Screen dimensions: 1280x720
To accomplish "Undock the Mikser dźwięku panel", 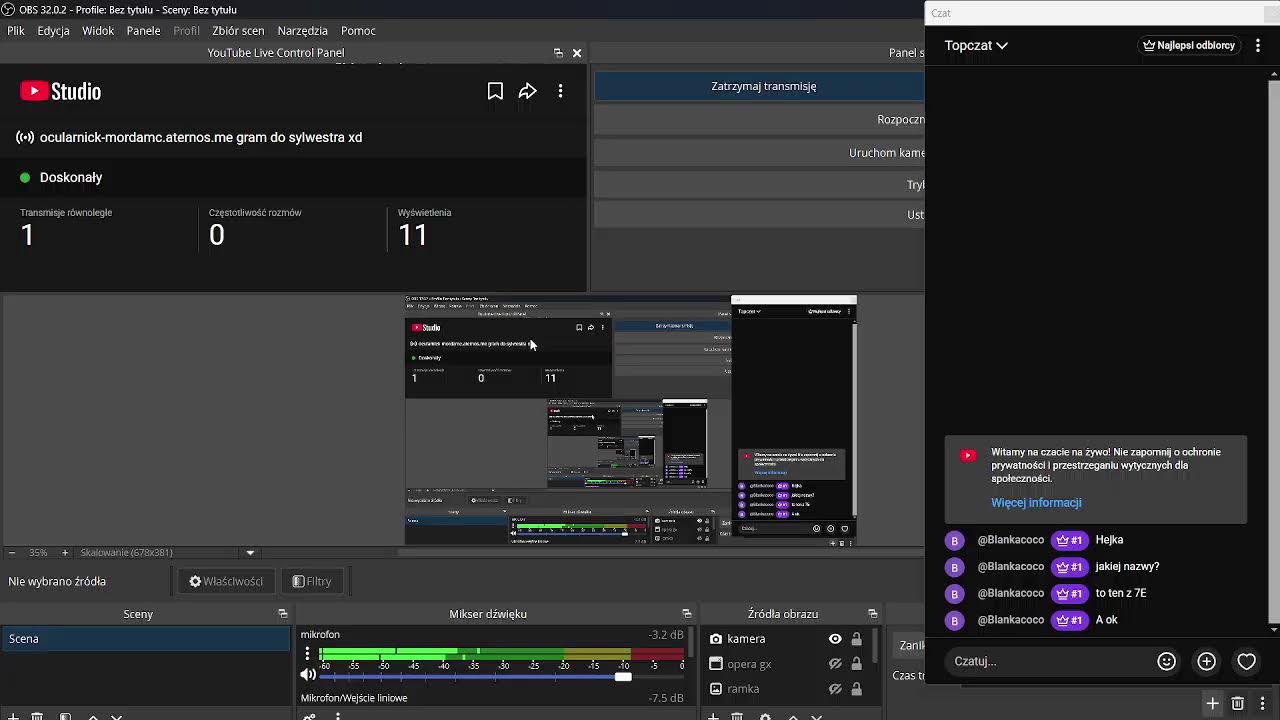I will click(687, 614).
